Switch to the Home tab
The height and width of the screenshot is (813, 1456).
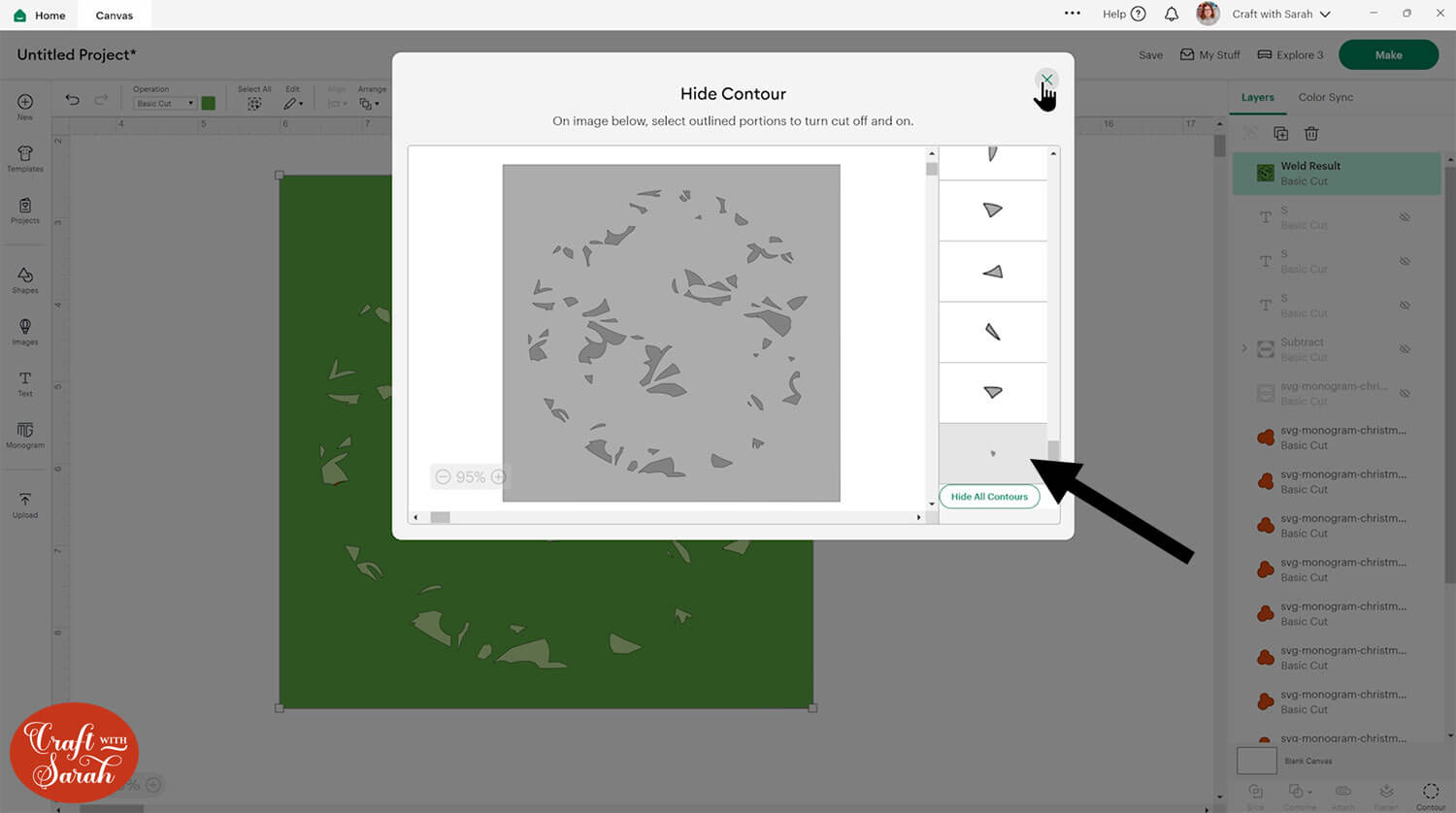click(x=40, y=16)
